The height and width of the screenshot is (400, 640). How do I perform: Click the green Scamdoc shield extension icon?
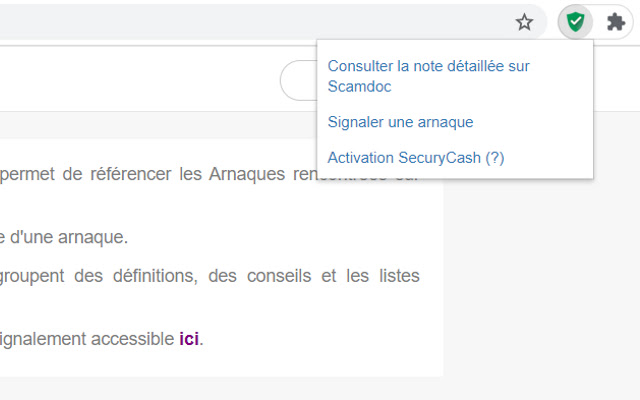pyautogui.click(x=575, y=22)
